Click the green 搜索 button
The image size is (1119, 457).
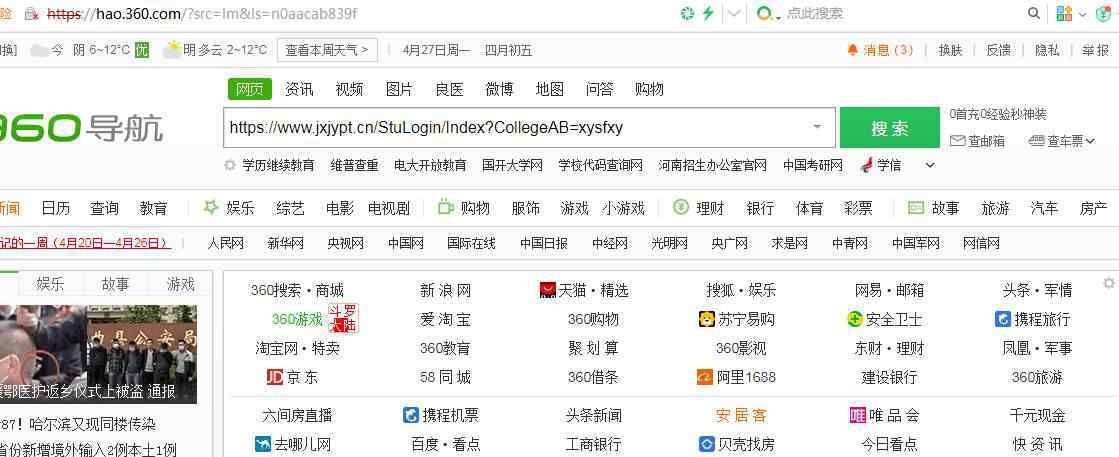pyautogui.click(x=890, y=128)
